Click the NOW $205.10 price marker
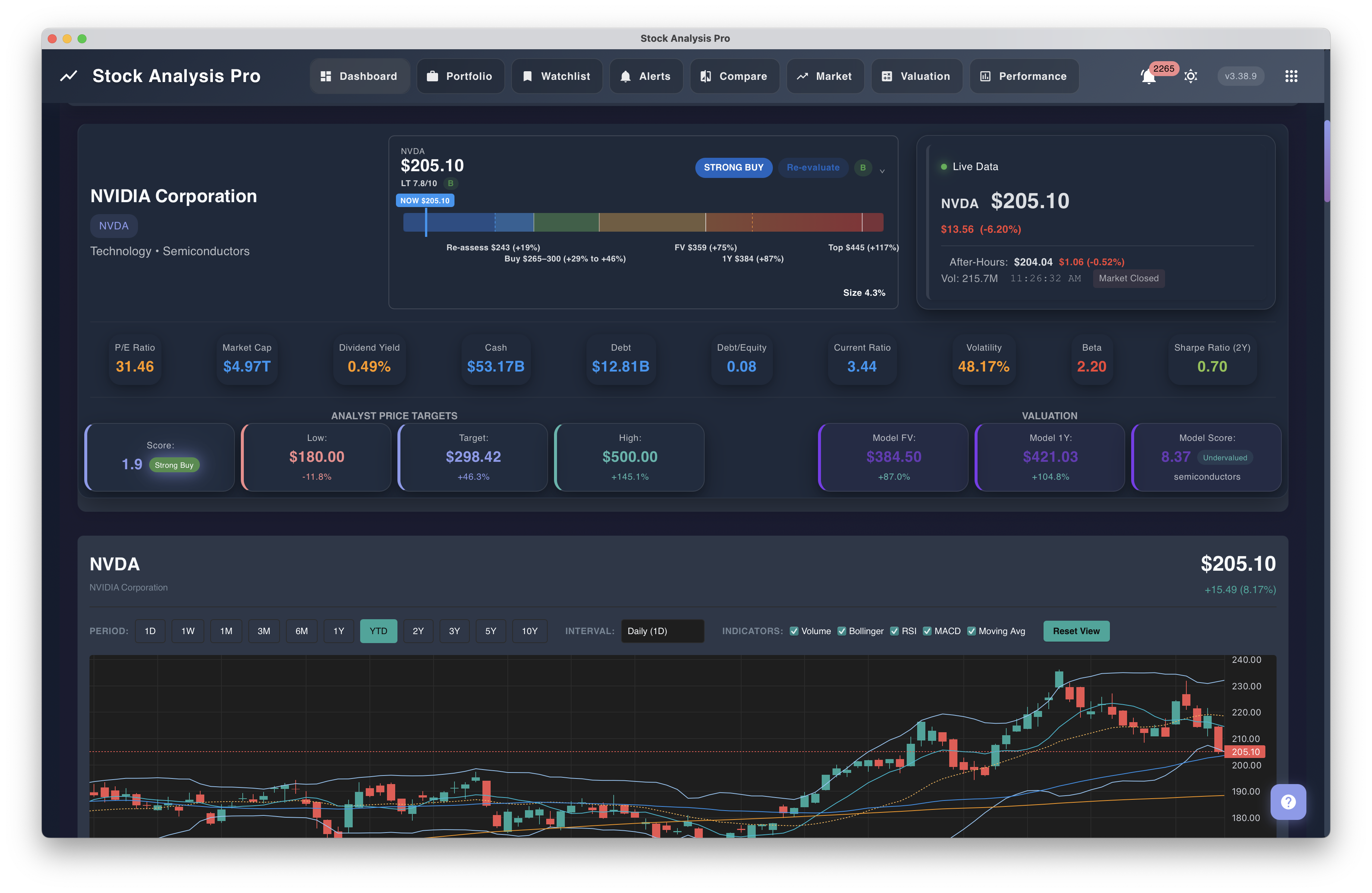Screen dimensions: 1372x893 (425, 200)
